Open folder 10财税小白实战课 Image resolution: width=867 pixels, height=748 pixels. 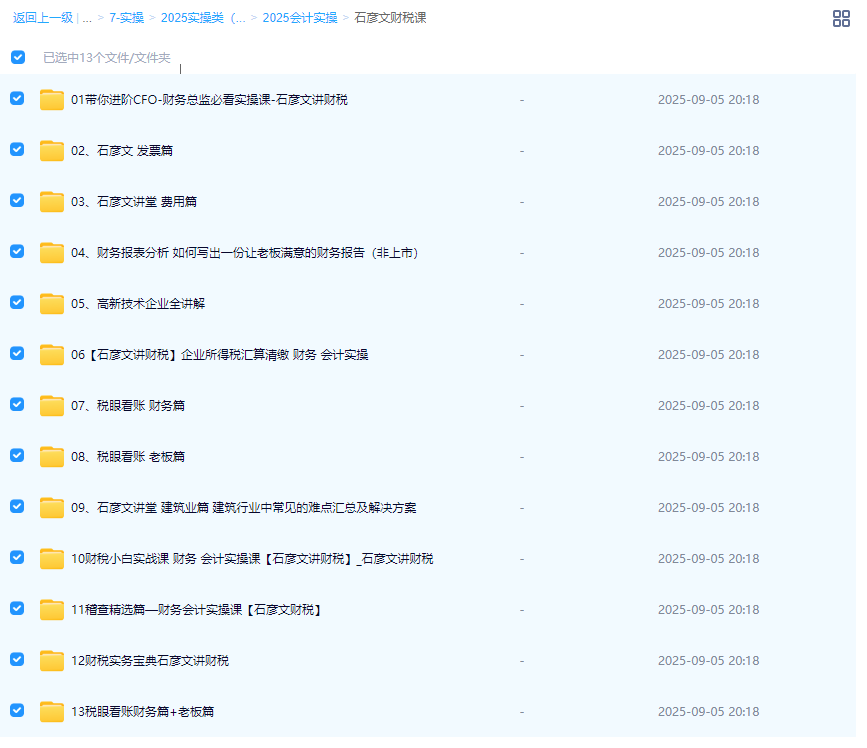252,558
